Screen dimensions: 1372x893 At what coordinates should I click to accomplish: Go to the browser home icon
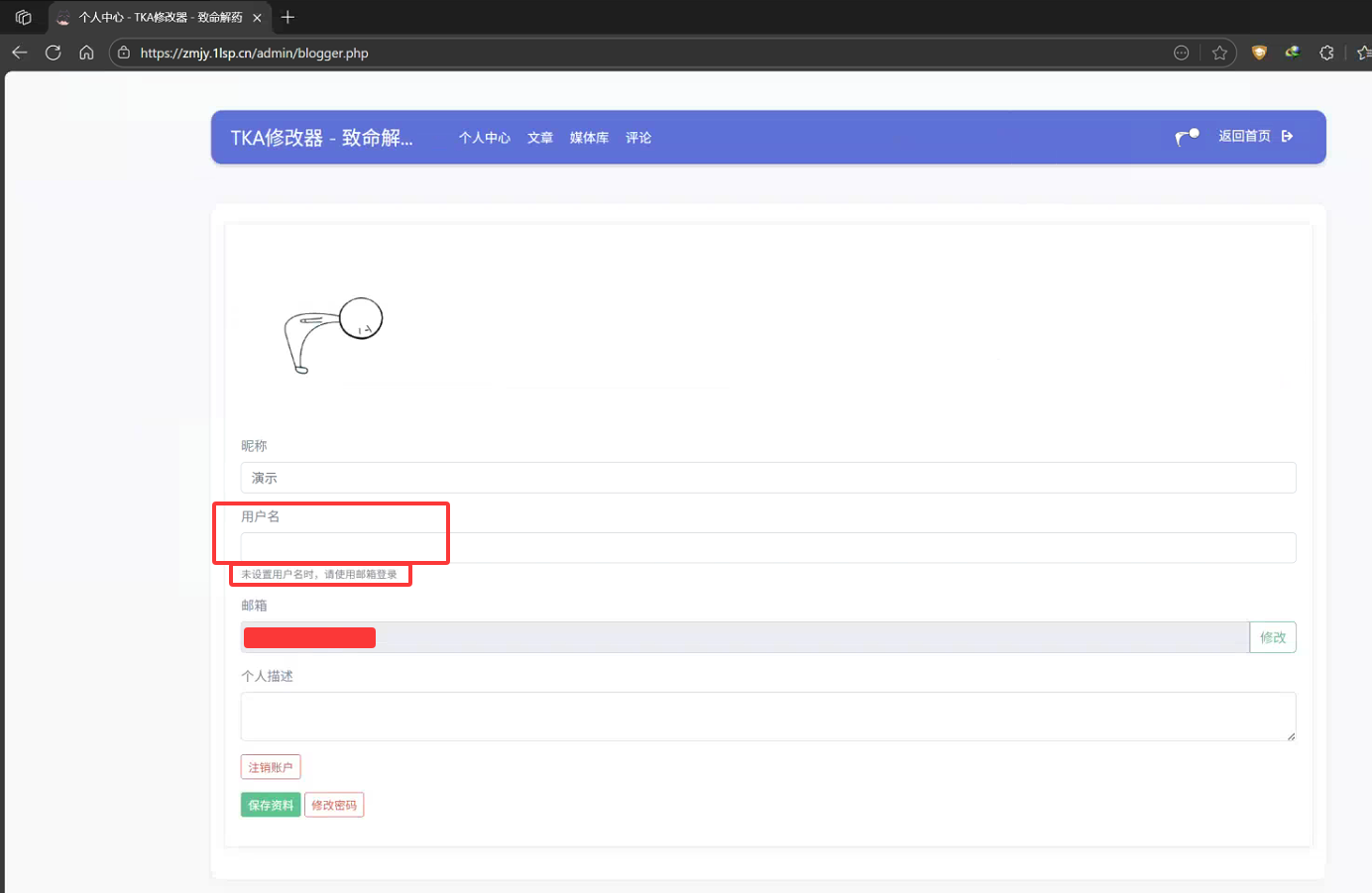tap(87, 53)
